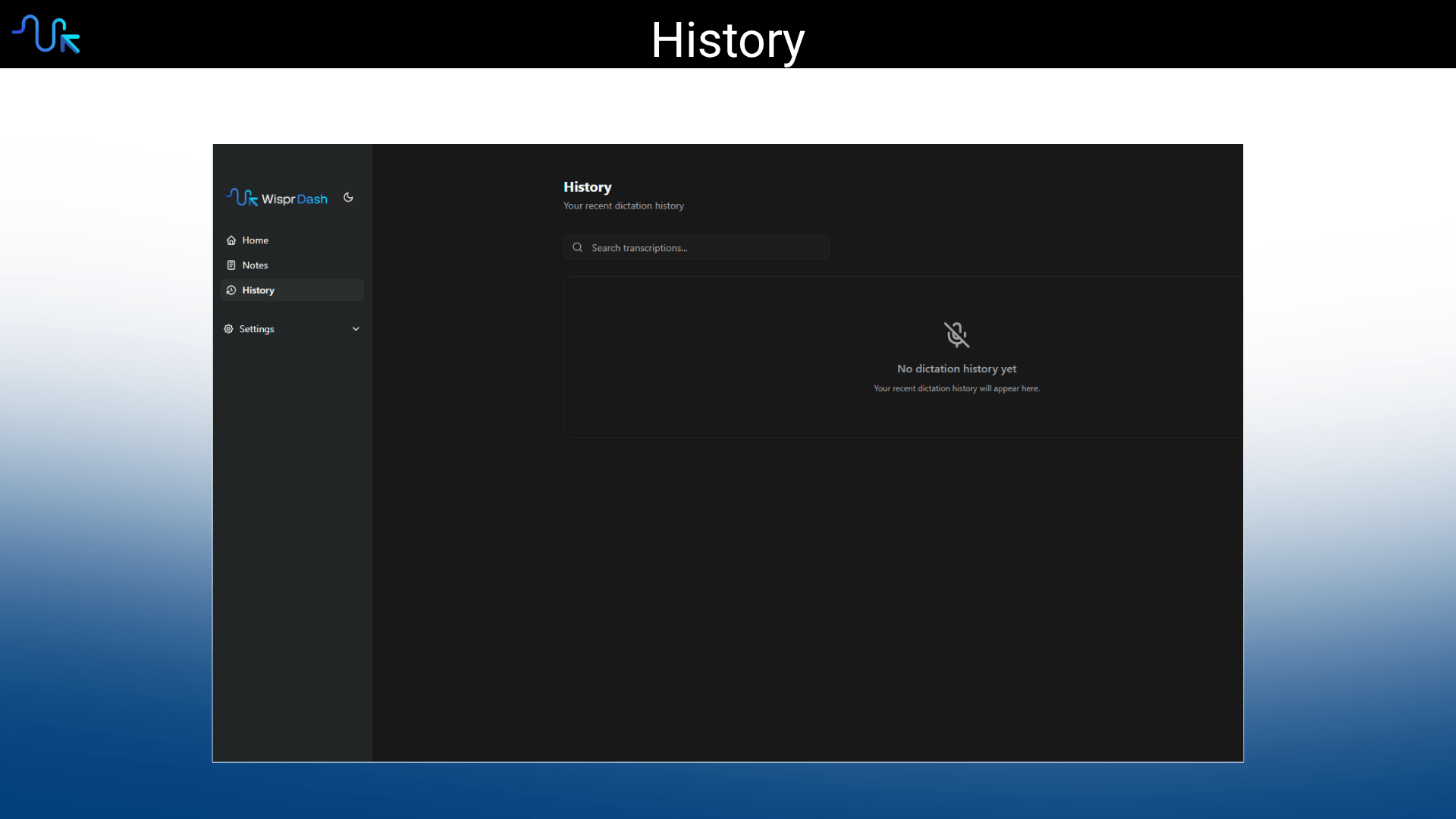The width and height of the screenshot is (1456, 819).
Task: Open the Home page in the sidebar
Action: (292, 240)
